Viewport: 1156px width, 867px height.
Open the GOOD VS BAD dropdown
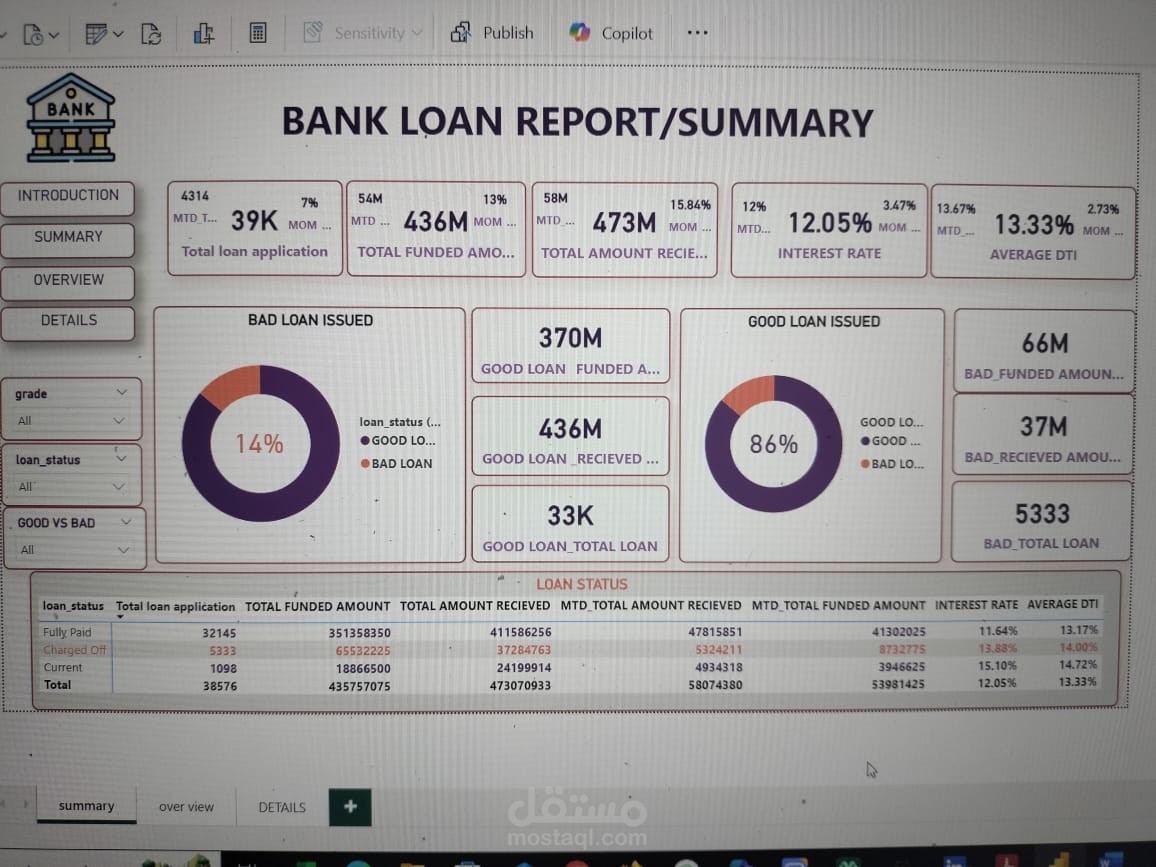tap(124, 522)
